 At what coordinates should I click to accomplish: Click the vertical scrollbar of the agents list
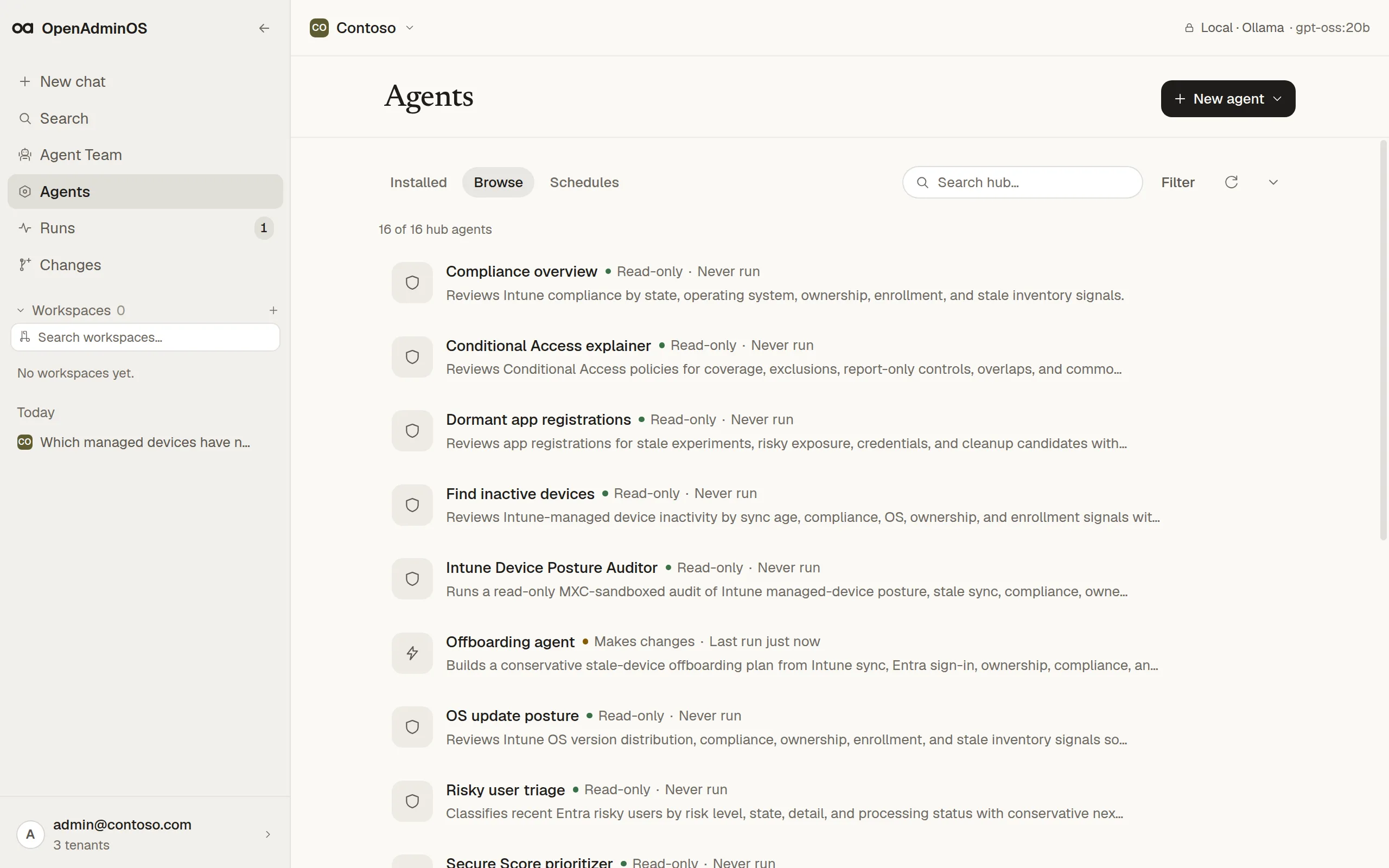tap(1383, 340)
